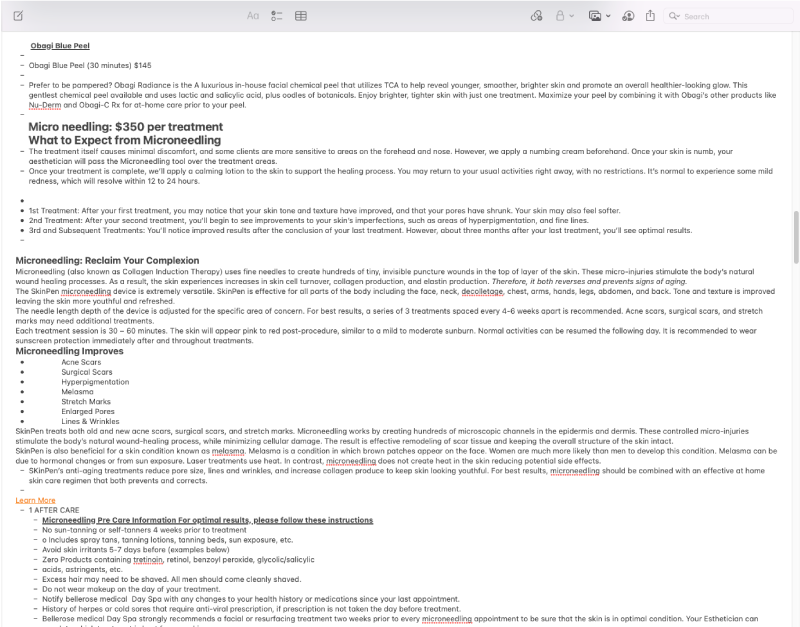The image size is (800, 627).
Task: Click 'SKinPen's anti-aging treatments' dash paragraph
Action: pos(396,475)
